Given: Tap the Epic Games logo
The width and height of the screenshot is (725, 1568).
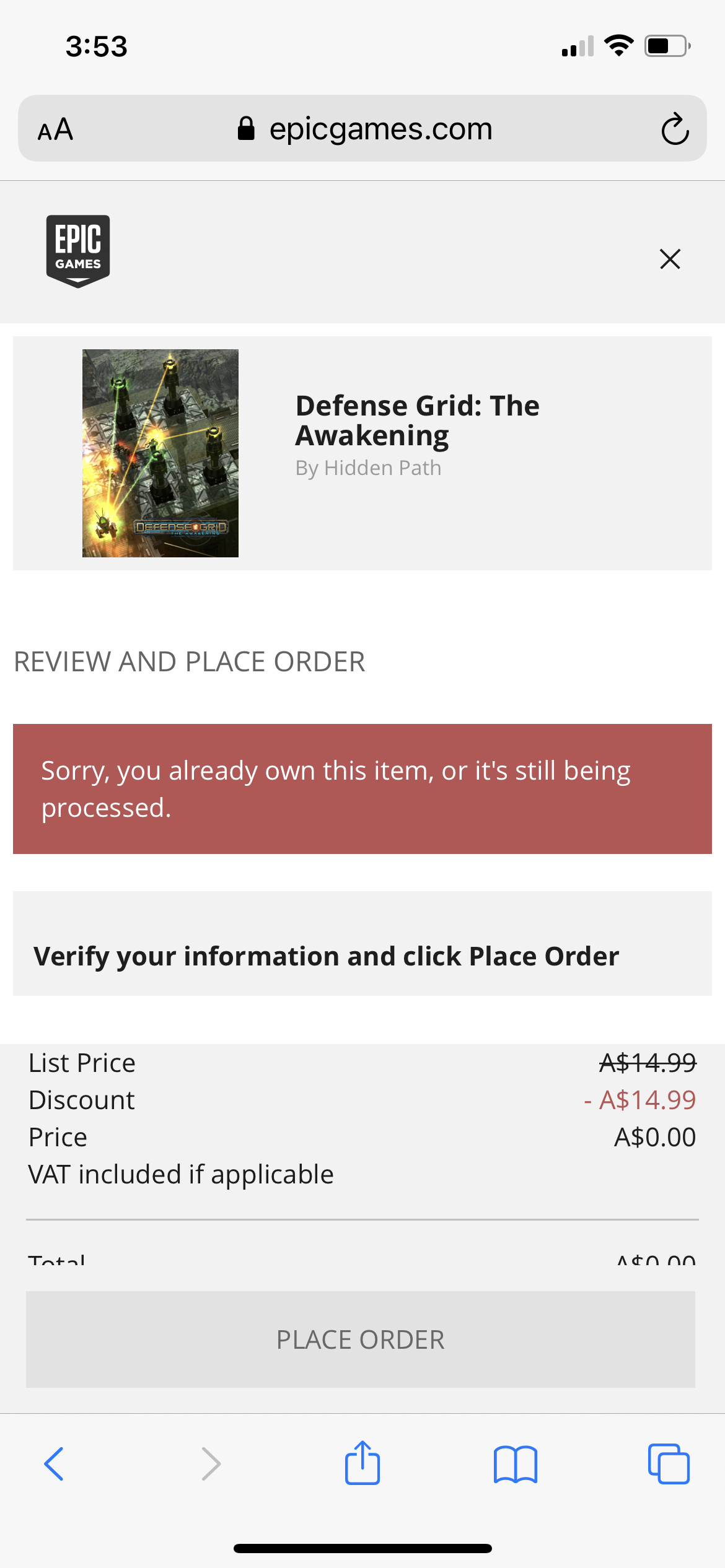Looking at the screenshot, I should coord(78,251).
